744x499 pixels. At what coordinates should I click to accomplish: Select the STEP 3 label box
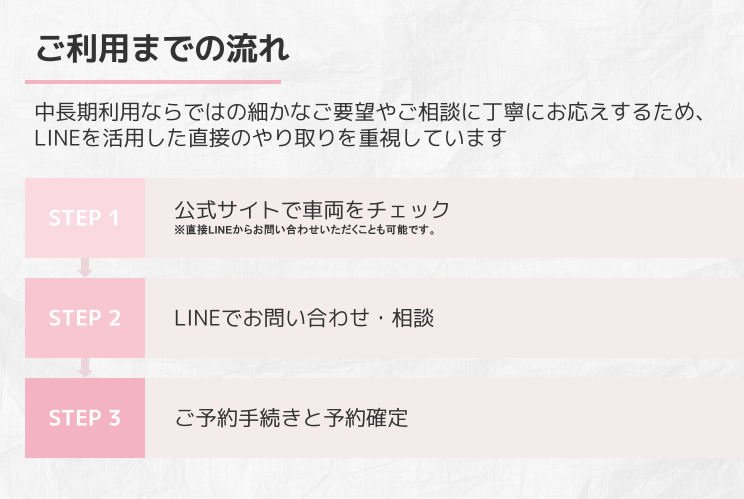click(x=85, y=418)
